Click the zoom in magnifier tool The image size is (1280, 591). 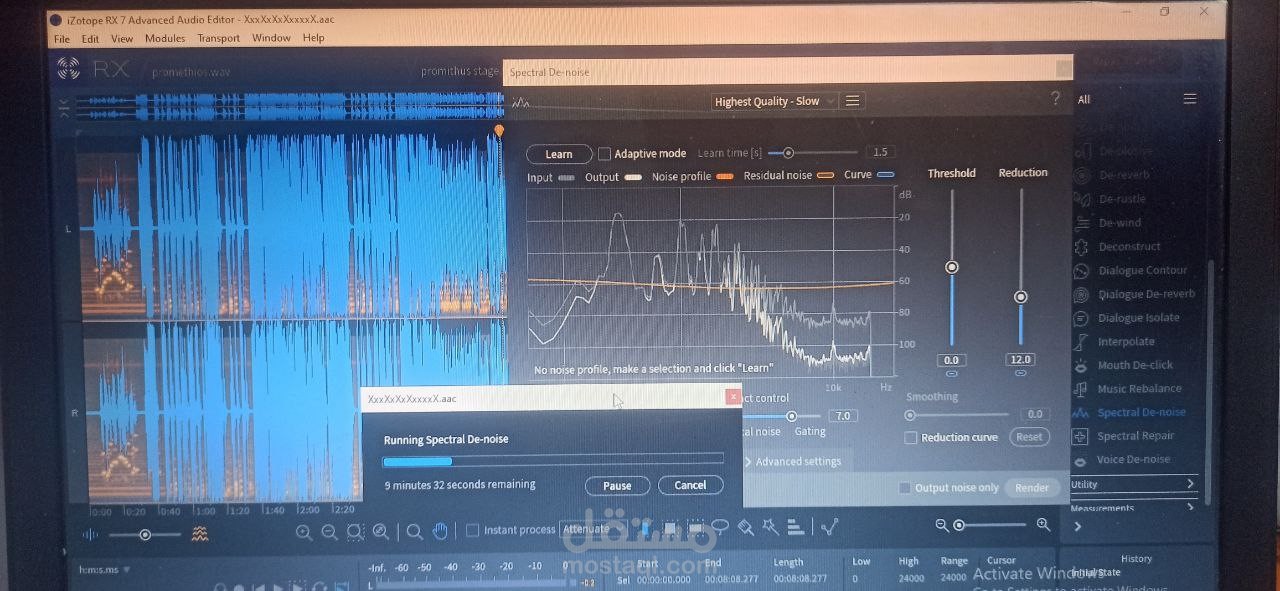[304, 533]
